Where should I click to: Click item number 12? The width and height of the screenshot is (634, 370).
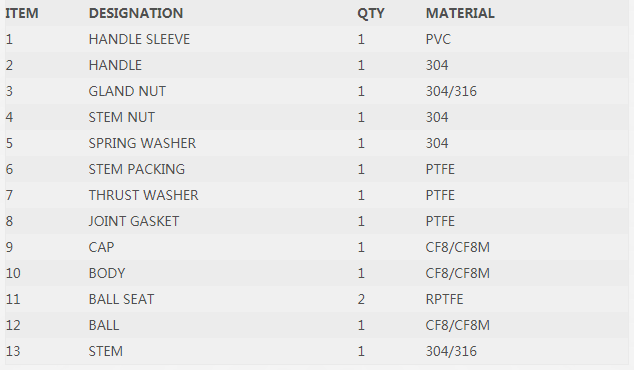pyautogui.click(x=13, y=325)
